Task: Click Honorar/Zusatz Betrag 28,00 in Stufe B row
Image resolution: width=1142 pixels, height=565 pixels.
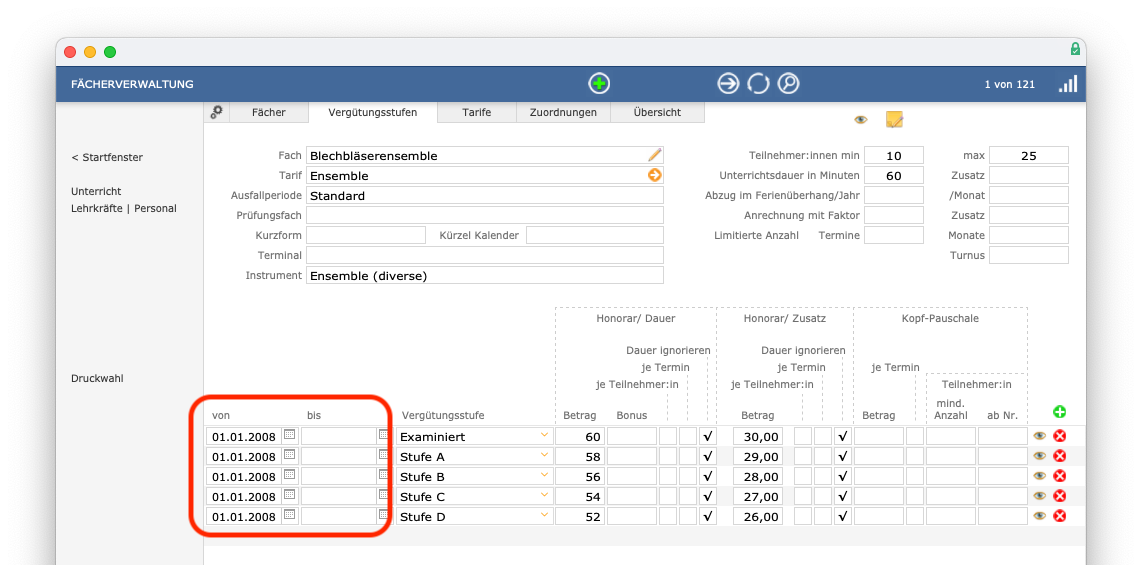Action: point(758,477)
